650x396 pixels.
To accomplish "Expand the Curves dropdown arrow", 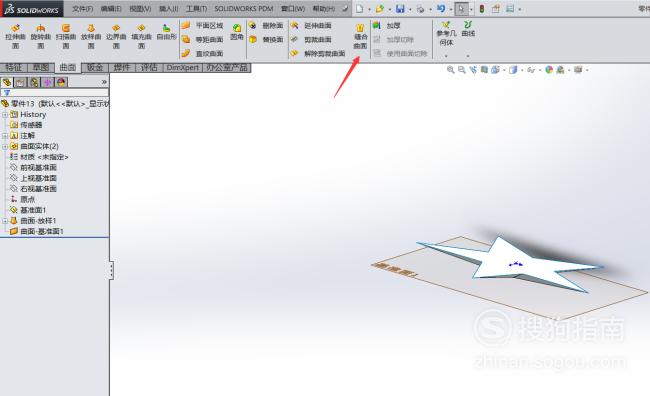I will (468, 56).
